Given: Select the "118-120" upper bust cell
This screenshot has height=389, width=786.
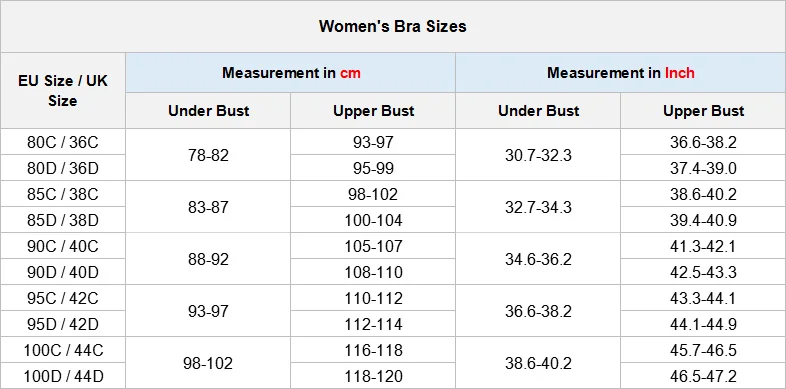Looking at the screenshot, I should tap(373, 376).
